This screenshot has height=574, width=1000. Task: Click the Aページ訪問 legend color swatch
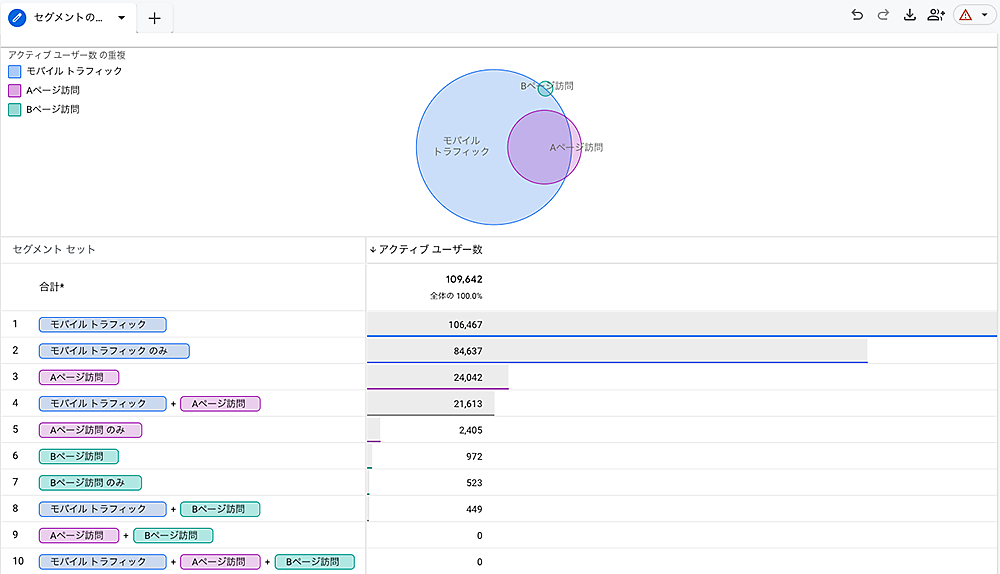pos(15,90)
